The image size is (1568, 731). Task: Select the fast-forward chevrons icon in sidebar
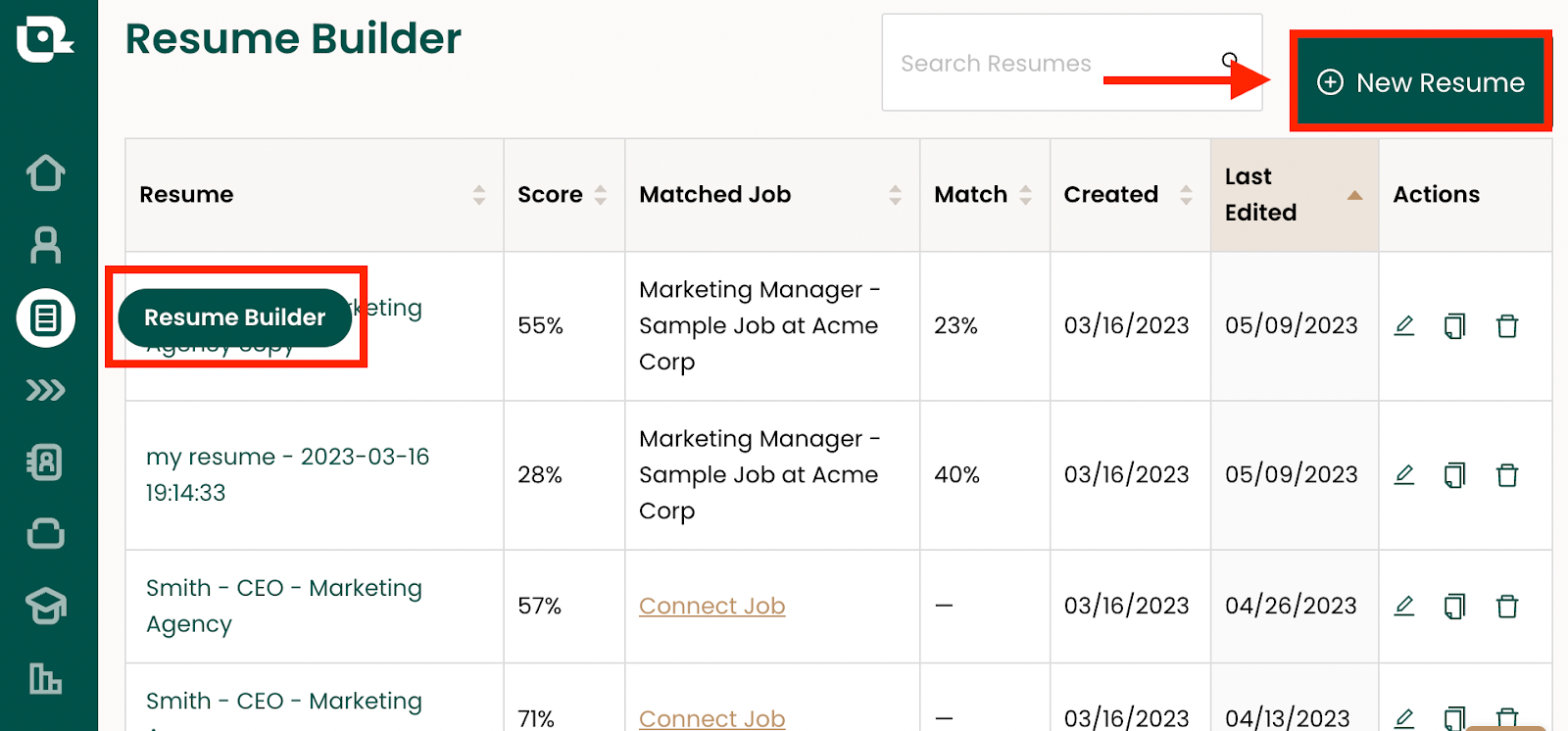pyautogui.click(x=46, y=390)
